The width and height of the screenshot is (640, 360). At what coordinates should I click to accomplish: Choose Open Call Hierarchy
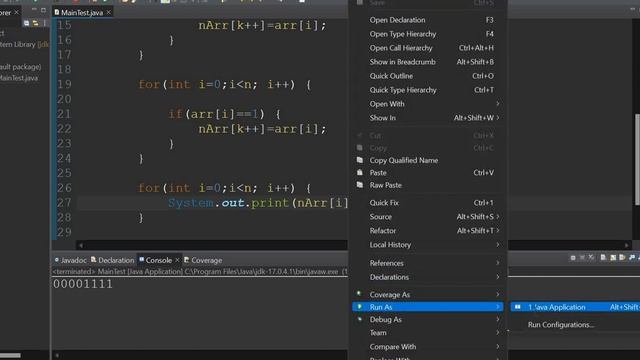click(x=428, y=48)
